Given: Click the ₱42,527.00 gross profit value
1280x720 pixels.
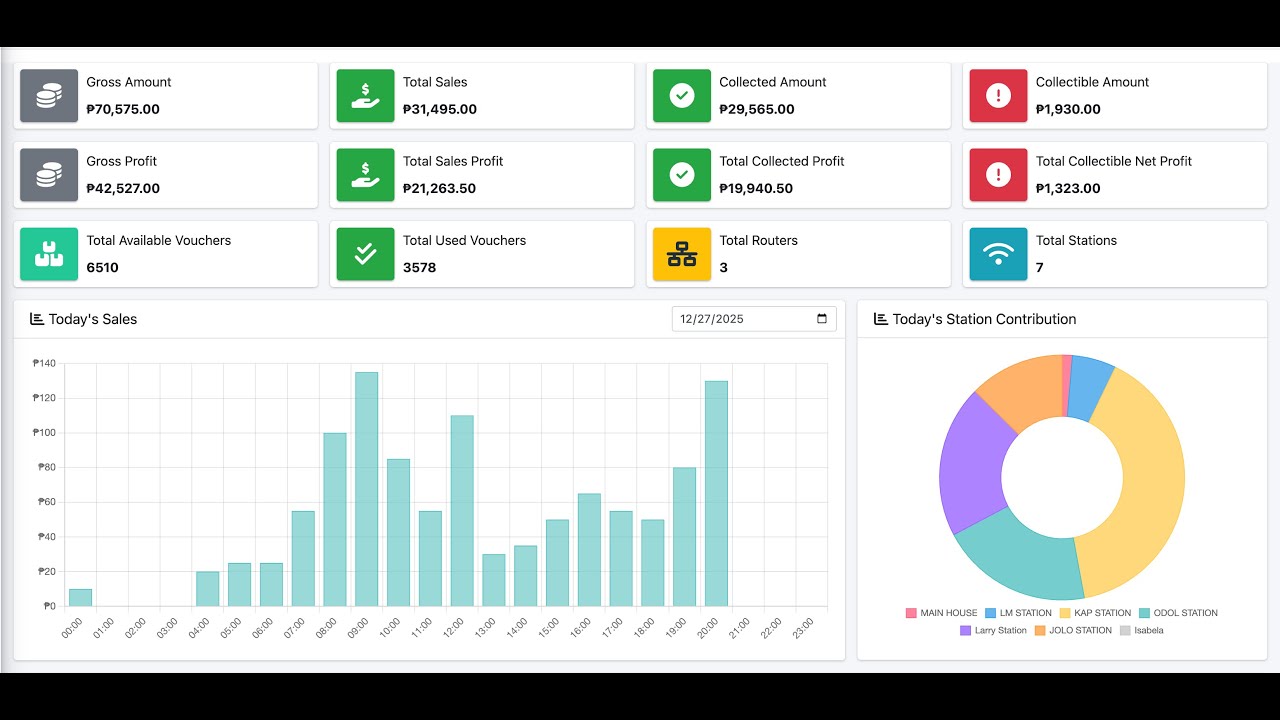Looking at the screenshot, I should click(123, 188).
